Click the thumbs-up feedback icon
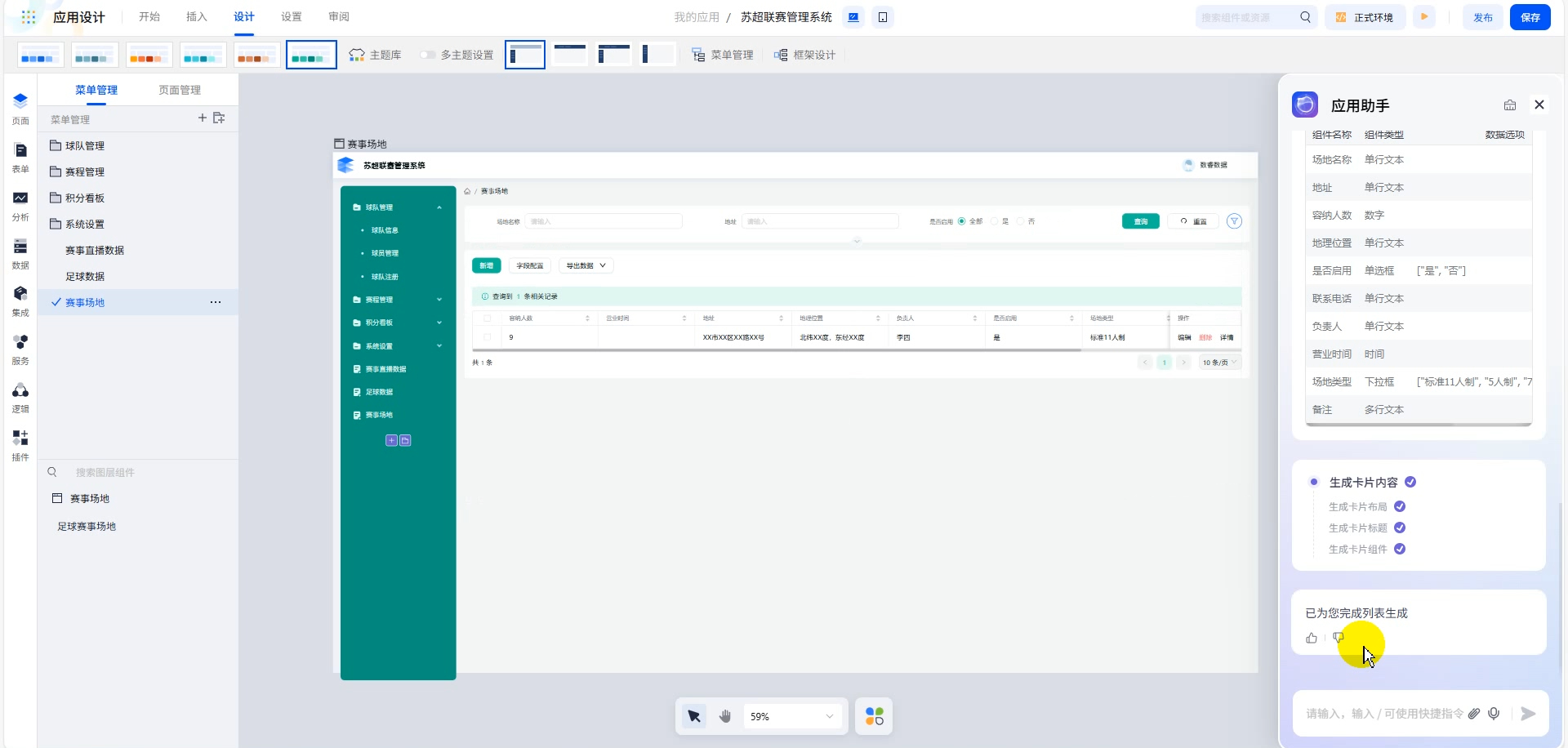Viewport: 1568px width, 748px height. point(1312,639)
